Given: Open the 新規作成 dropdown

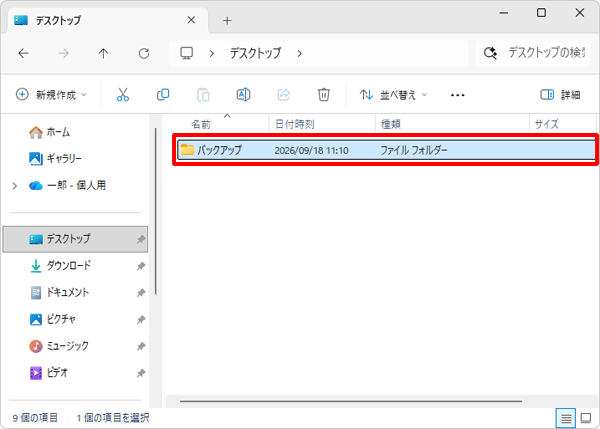Looking at the screenshot, I should pos(51,95).
